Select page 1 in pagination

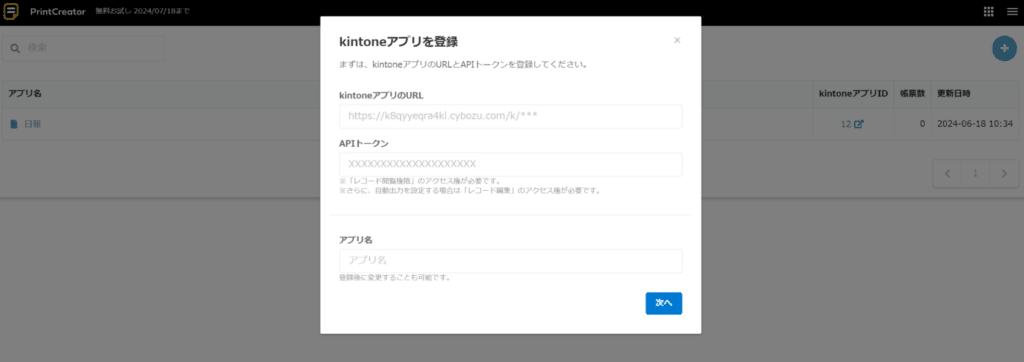[976, 174]
